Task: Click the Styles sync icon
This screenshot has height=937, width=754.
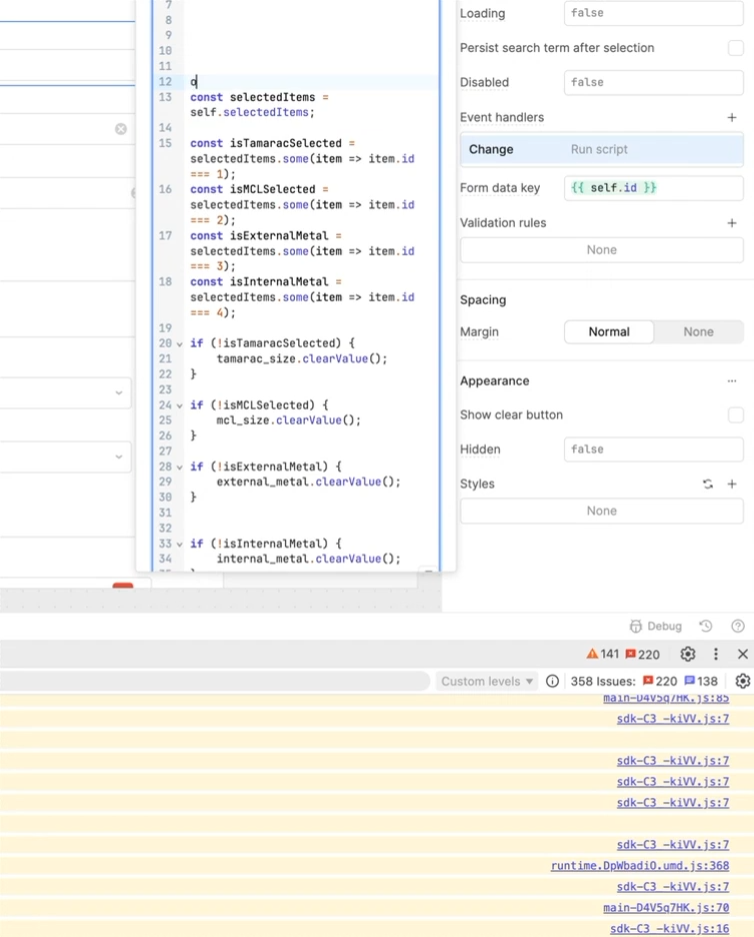Action: [x=708, y=484]
